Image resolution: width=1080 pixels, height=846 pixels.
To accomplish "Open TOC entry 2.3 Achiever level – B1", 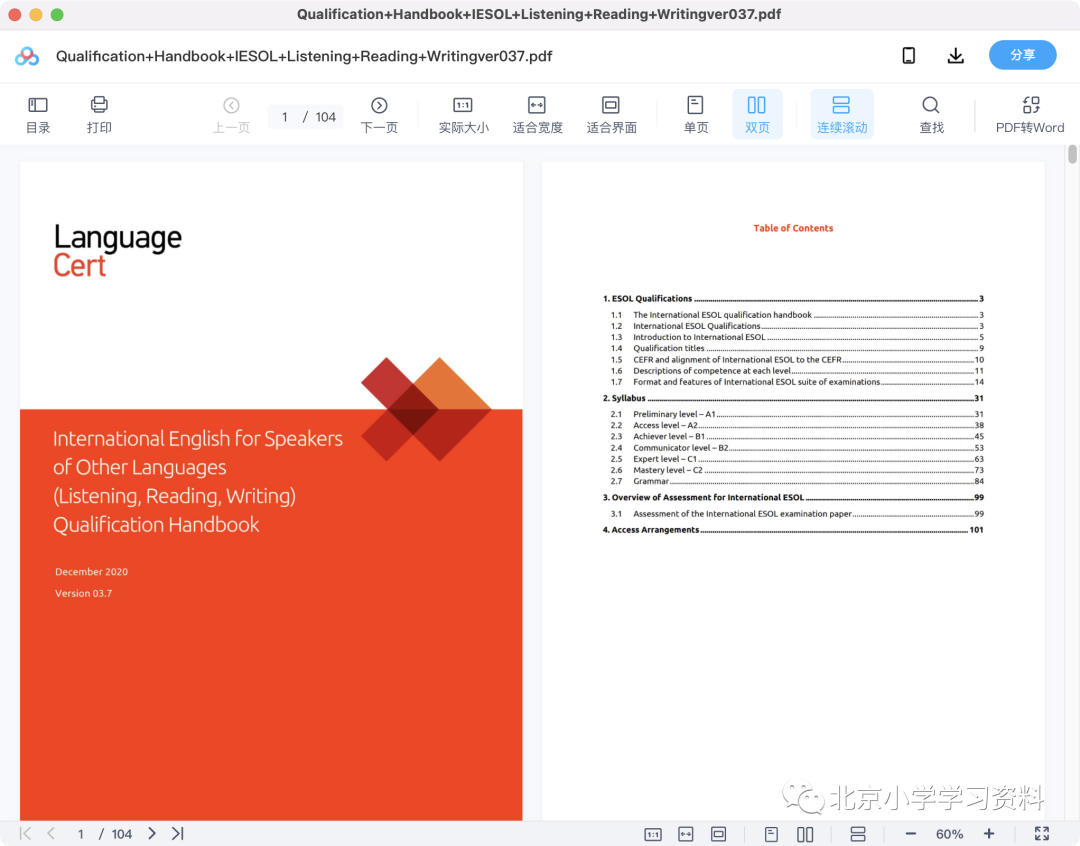I will pyautogui.click(x=797, y=436).
